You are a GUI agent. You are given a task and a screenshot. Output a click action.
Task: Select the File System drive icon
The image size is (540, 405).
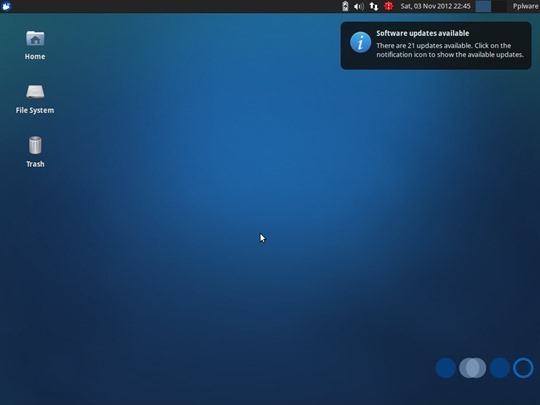35,92
